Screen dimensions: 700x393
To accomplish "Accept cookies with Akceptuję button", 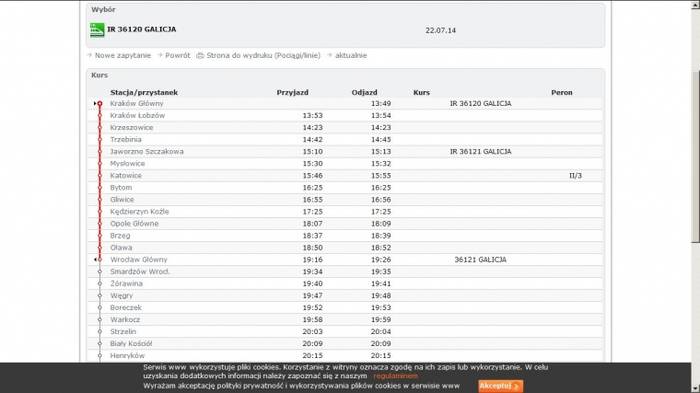I will [500, 386].
